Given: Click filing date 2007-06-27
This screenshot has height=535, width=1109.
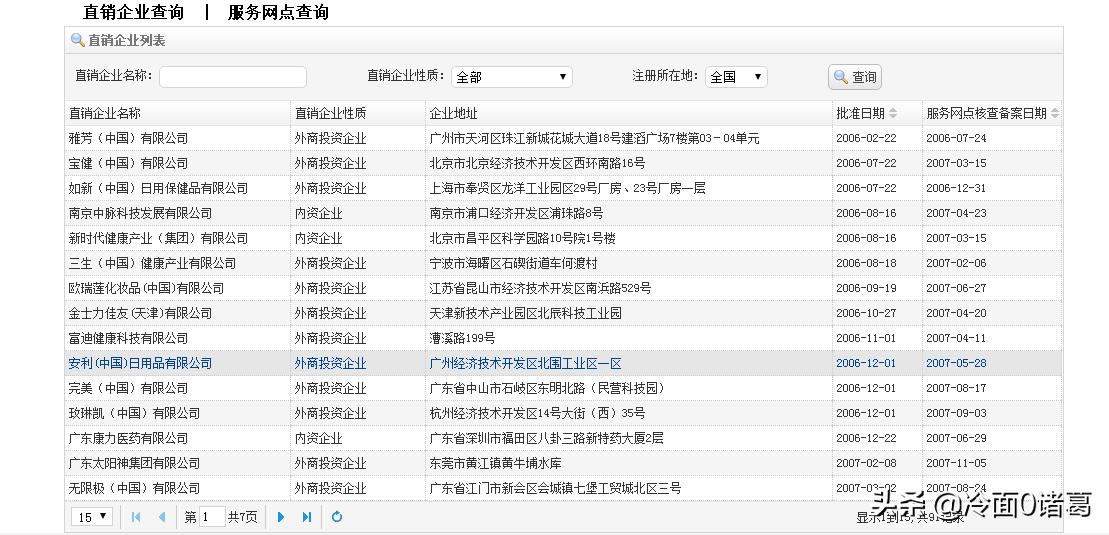Looking at the screenshot, I should click(x=956, y=288).
